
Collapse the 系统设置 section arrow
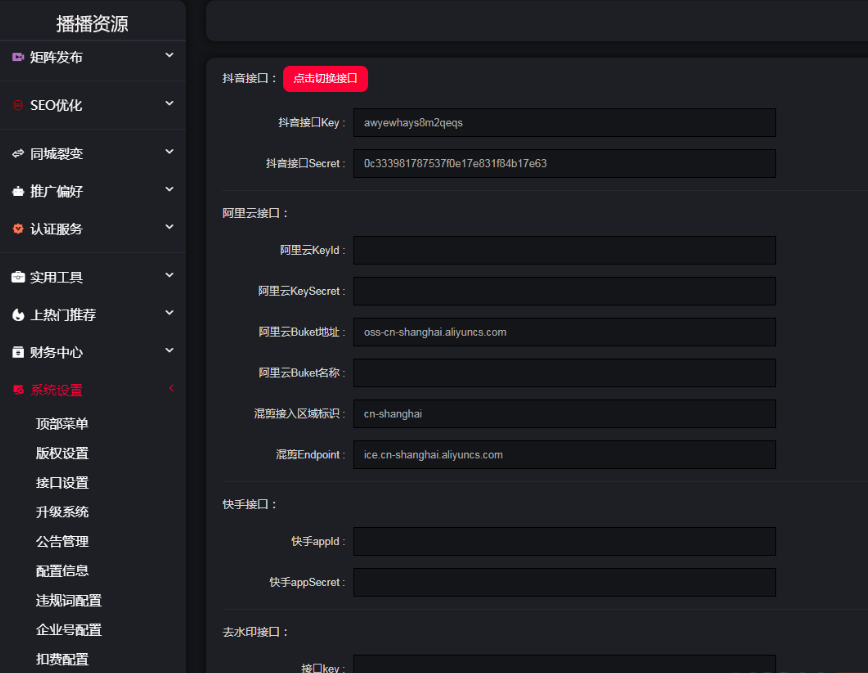[170, 389]
